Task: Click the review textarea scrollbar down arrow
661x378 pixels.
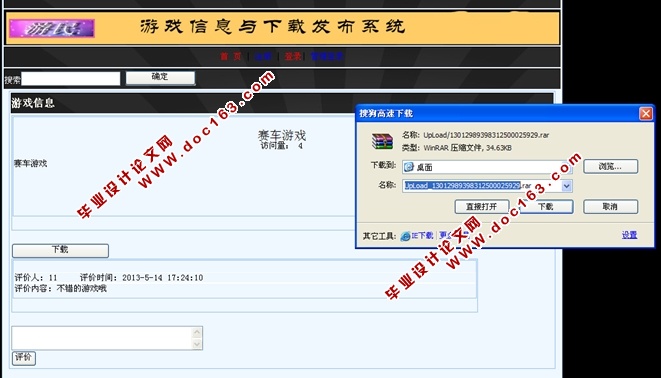Action: pyautogui.click(x=197, y=344)
